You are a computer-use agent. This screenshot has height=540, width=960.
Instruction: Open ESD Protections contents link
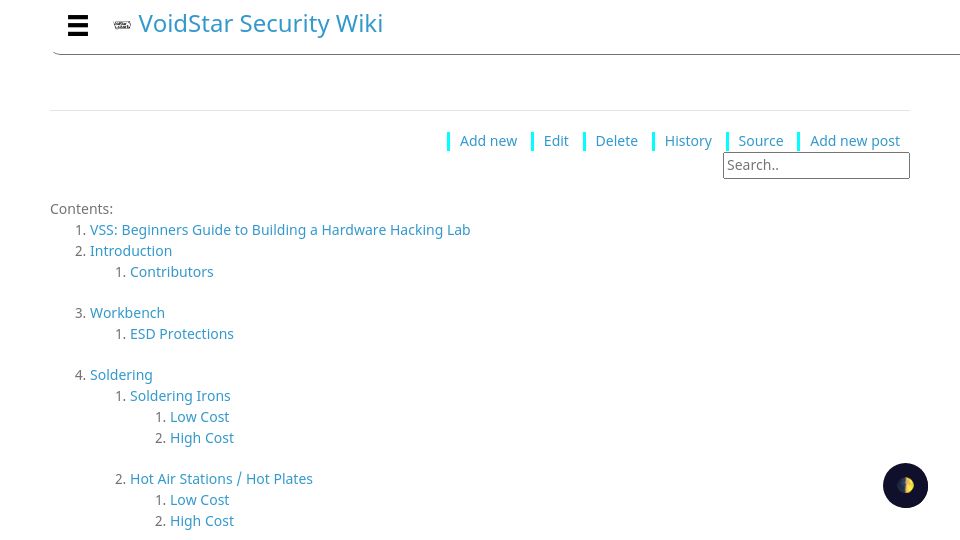click(182, 334)
